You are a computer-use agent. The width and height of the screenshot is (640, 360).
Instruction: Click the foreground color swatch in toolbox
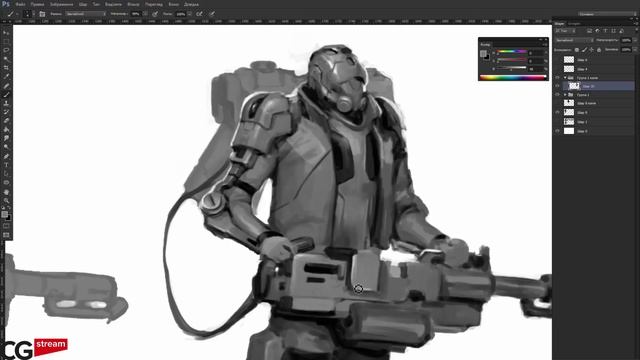click(4, 214)
